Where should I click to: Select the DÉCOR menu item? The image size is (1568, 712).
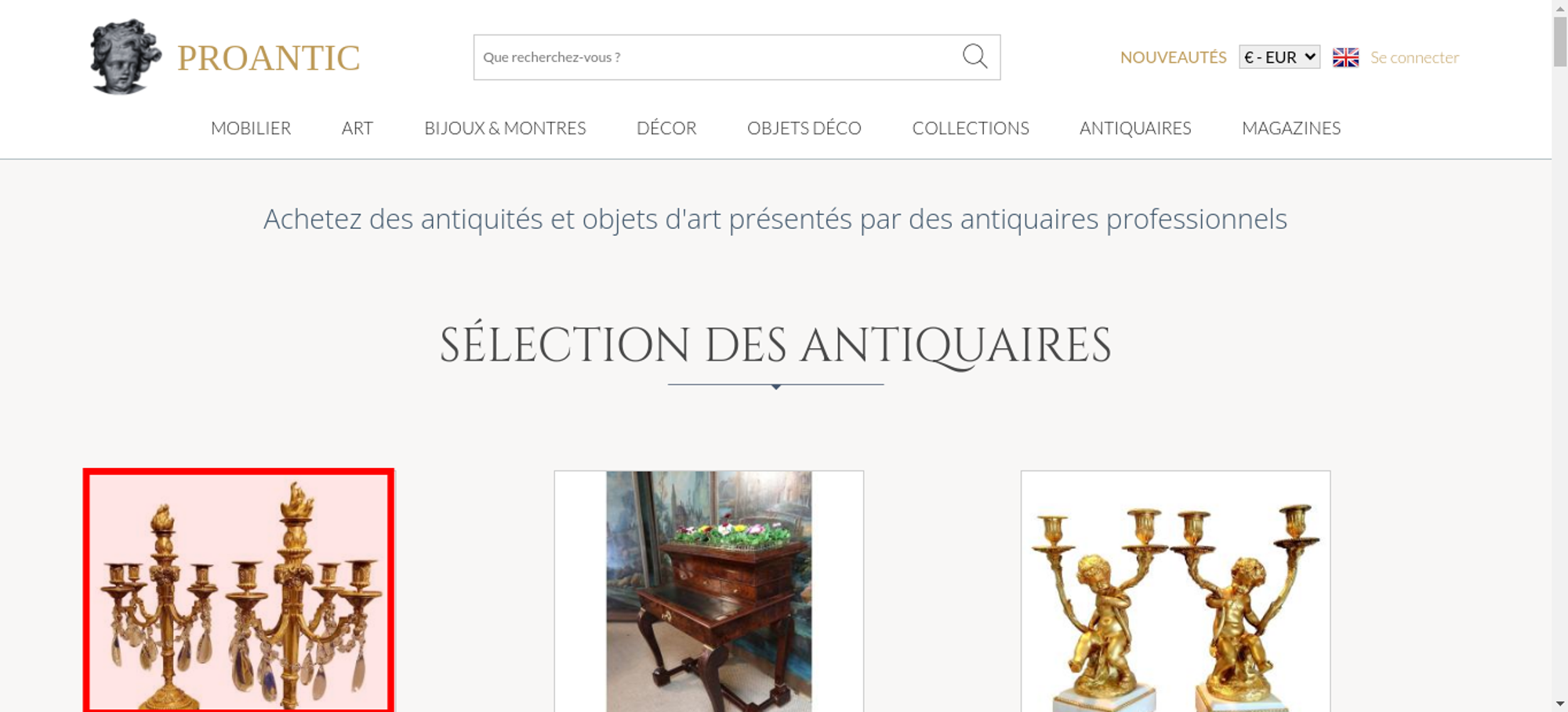point(666,128)
